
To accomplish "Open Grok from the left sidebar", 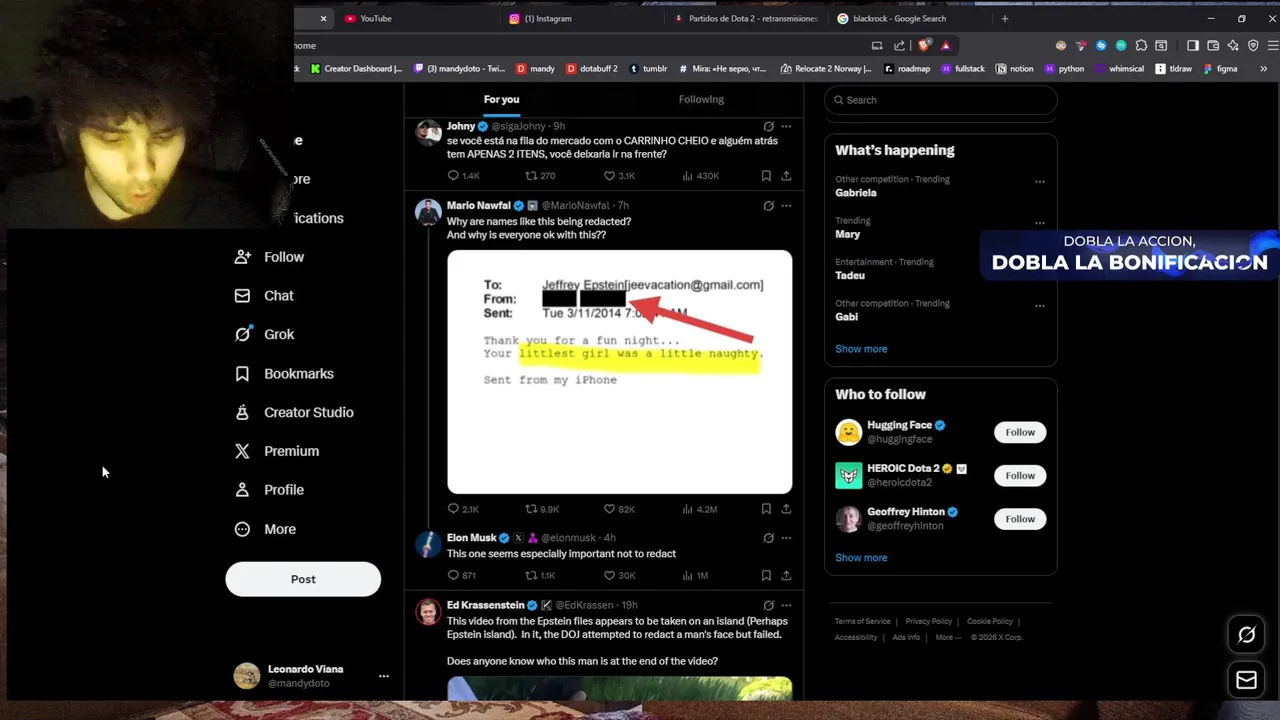I will pos(264,334).
